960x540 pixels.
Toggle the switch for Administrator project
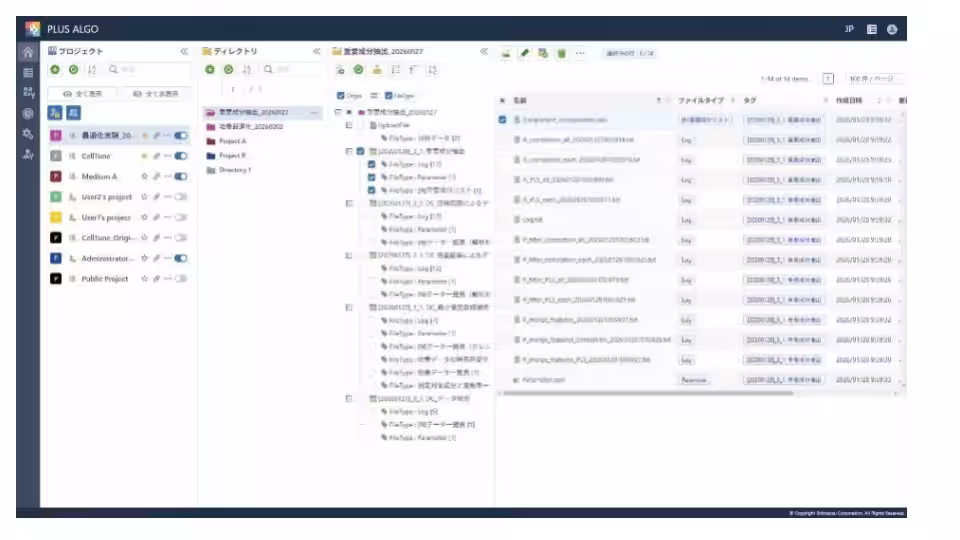click(x=181, y=258)
